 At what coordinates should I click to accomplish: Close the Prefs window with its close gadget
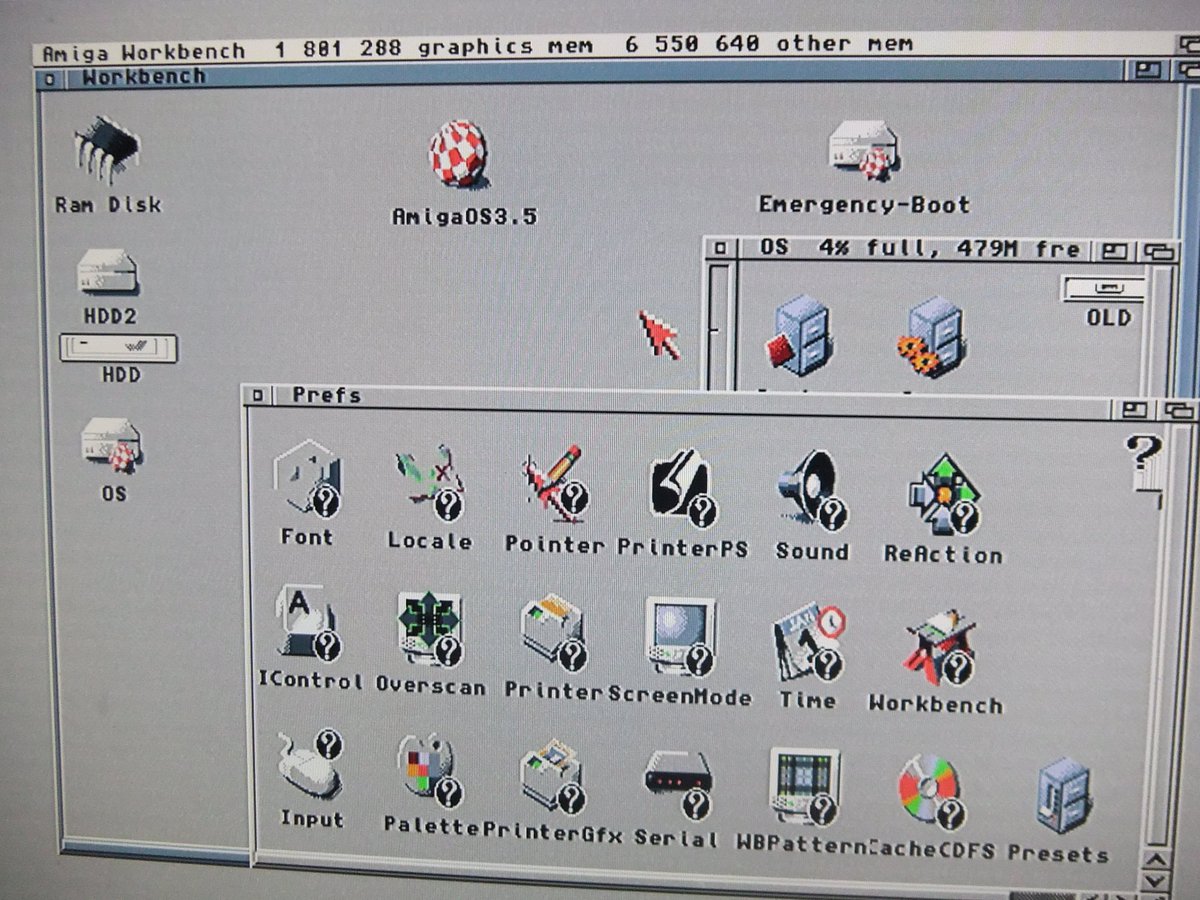(x=258, y=397)
